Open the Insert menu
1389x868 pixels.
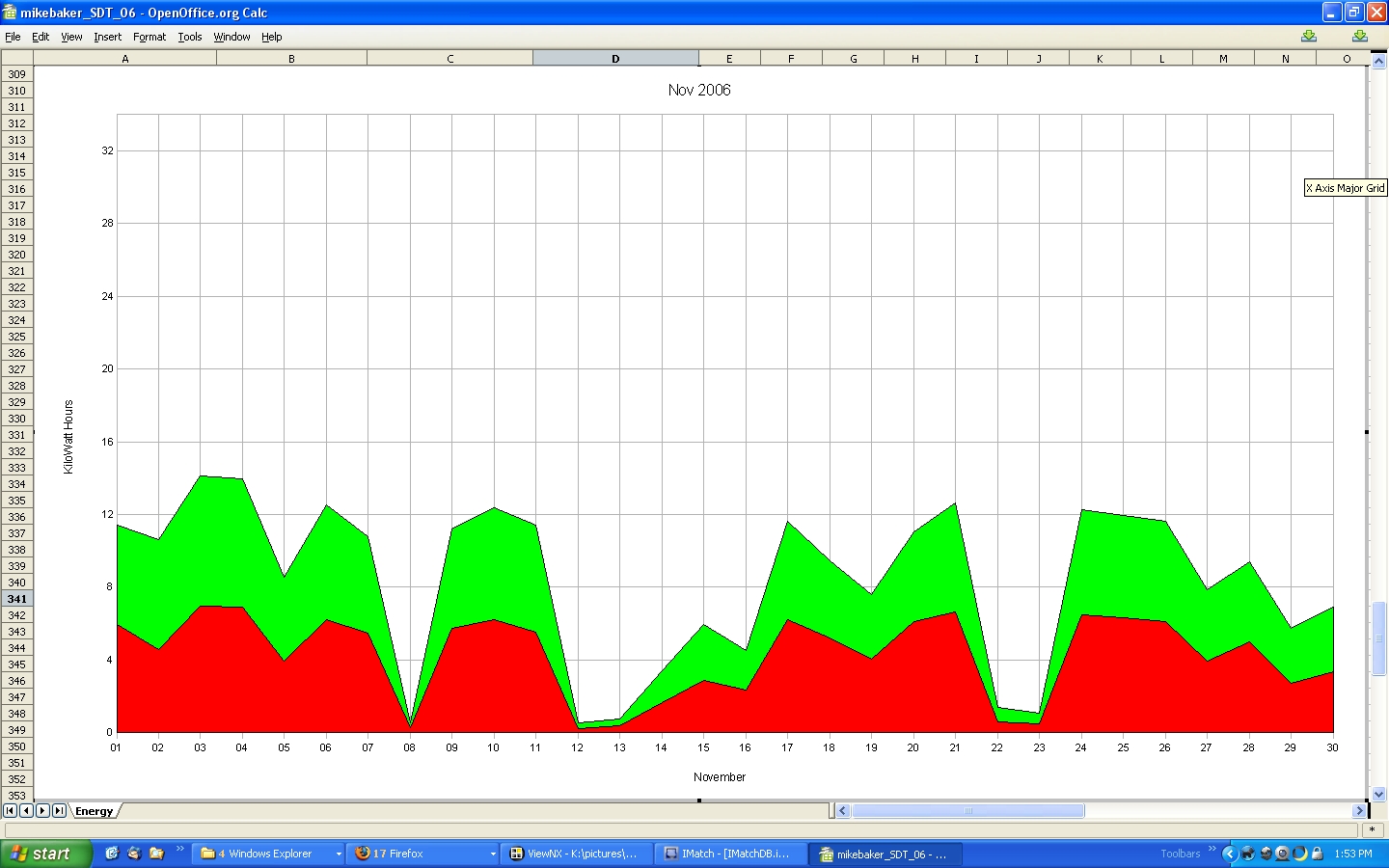pos(107,37)
